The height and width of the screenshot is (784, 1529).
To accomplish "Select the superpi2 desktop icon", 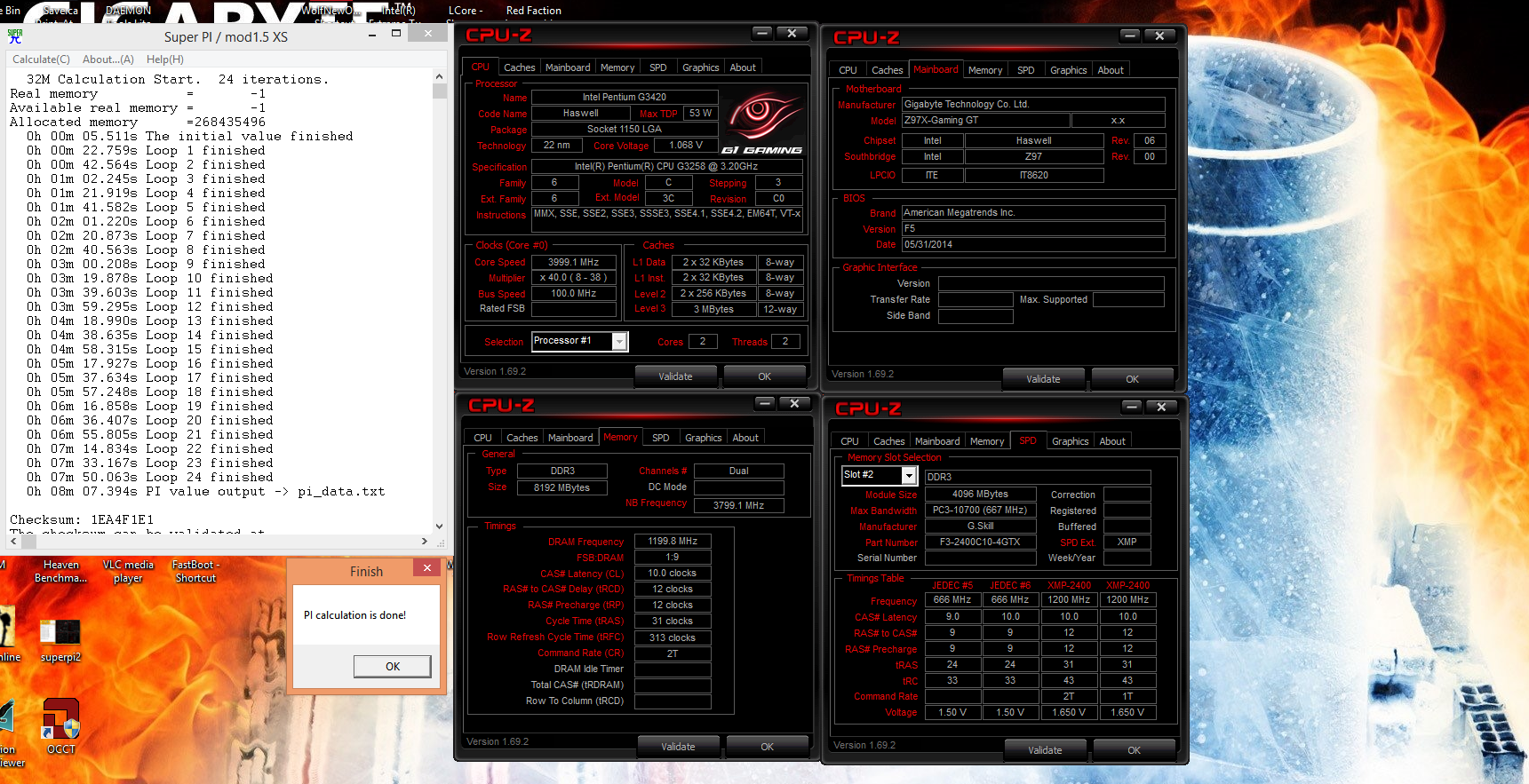I will pos(60,640).
